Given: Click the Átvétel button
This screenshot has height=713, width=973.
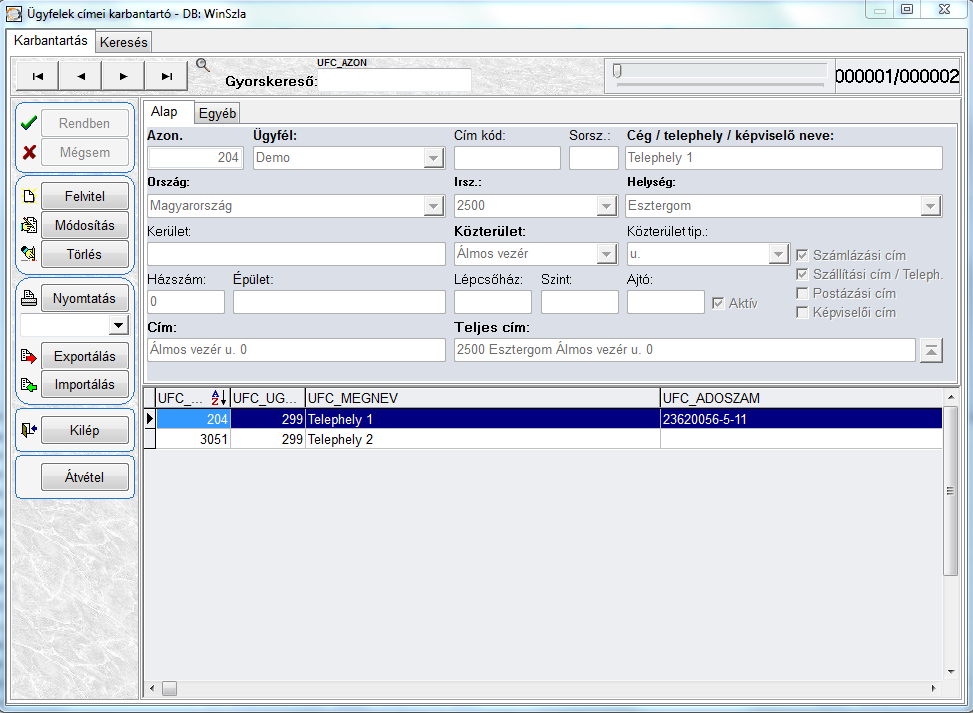Looking at the screenshot, I should (85, 477).
